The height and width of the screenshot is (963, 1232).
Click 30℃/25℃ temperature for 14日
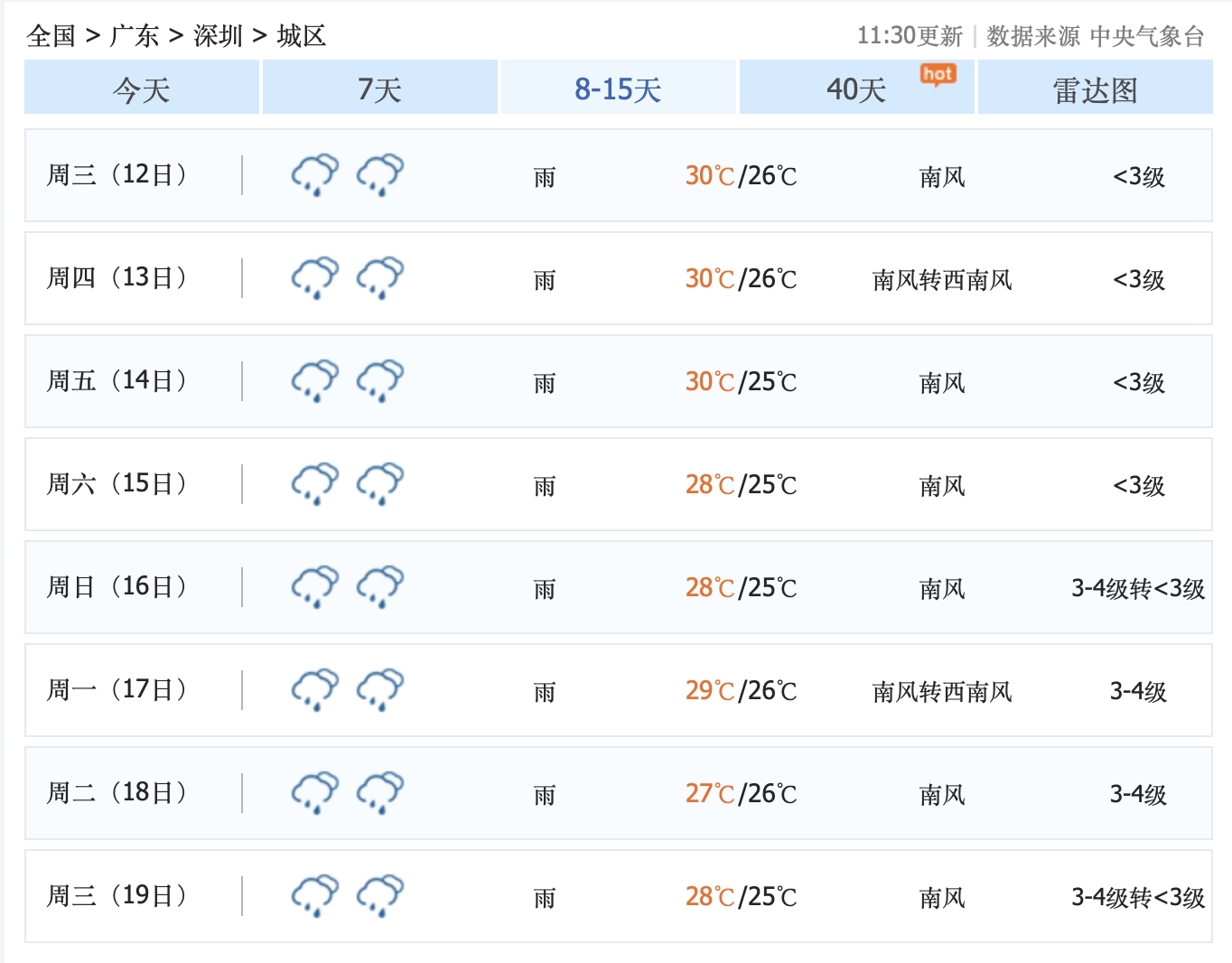click(x=742, y=382)
